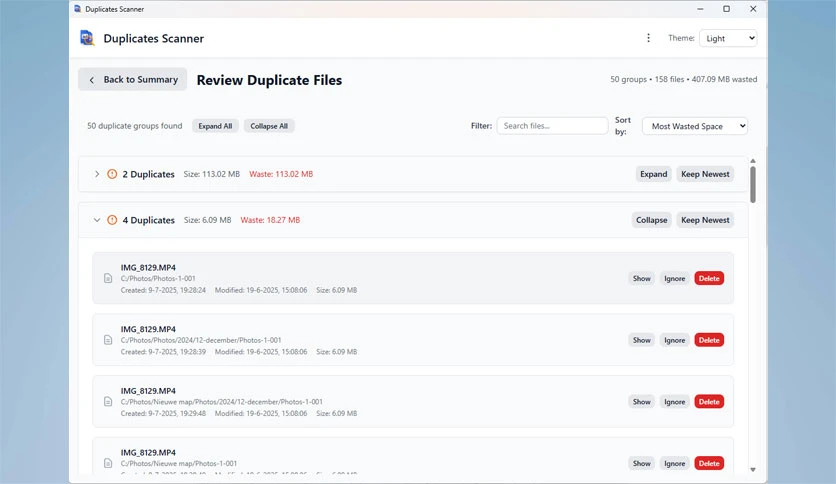Click 'Created: 9-7-2025, 19:29:48' text

tap(163, 413)
